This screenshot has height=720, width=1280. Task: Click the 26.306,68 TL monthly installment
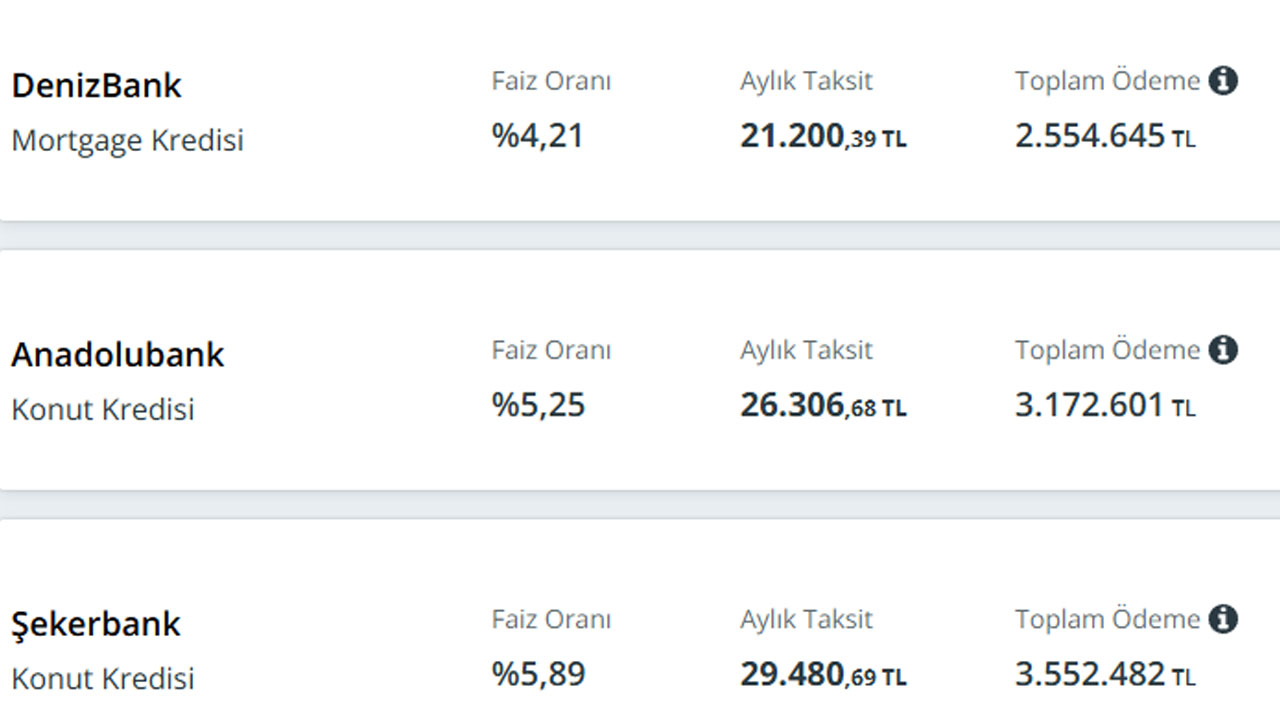click(823, 405)
